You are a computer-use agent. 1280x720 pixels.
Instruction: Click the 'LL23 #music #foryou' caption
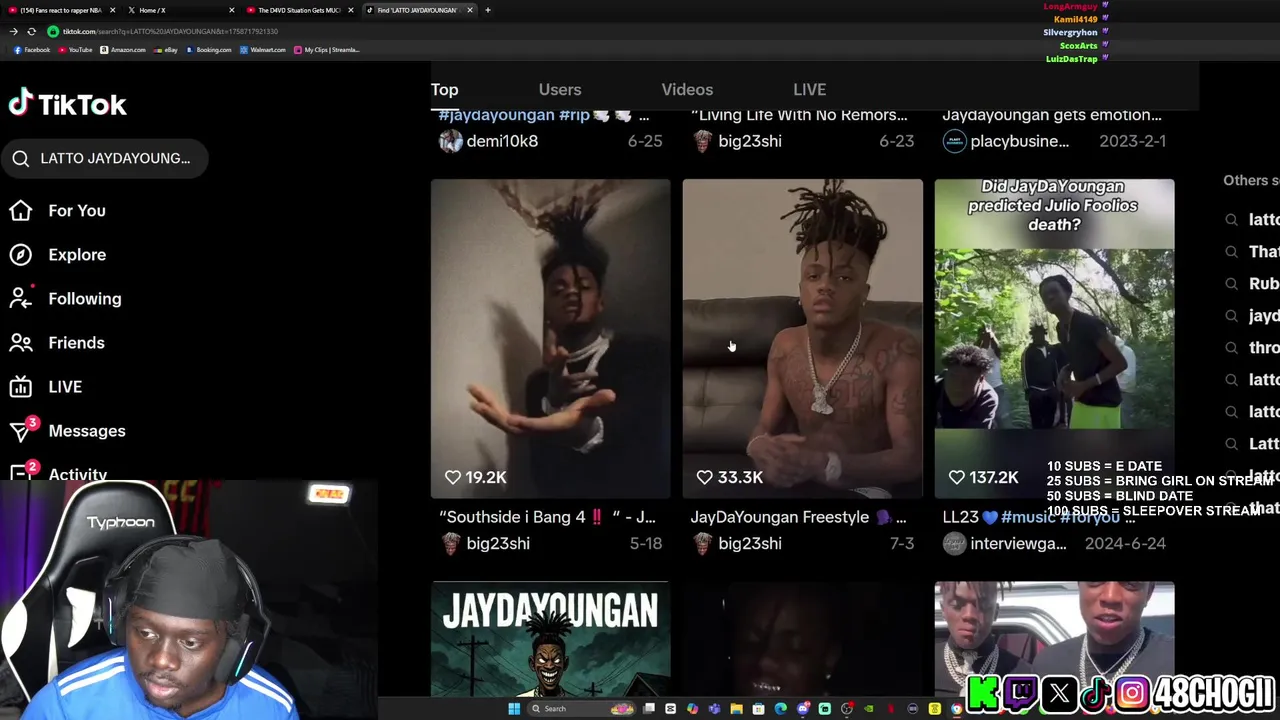click(1039, 517)
